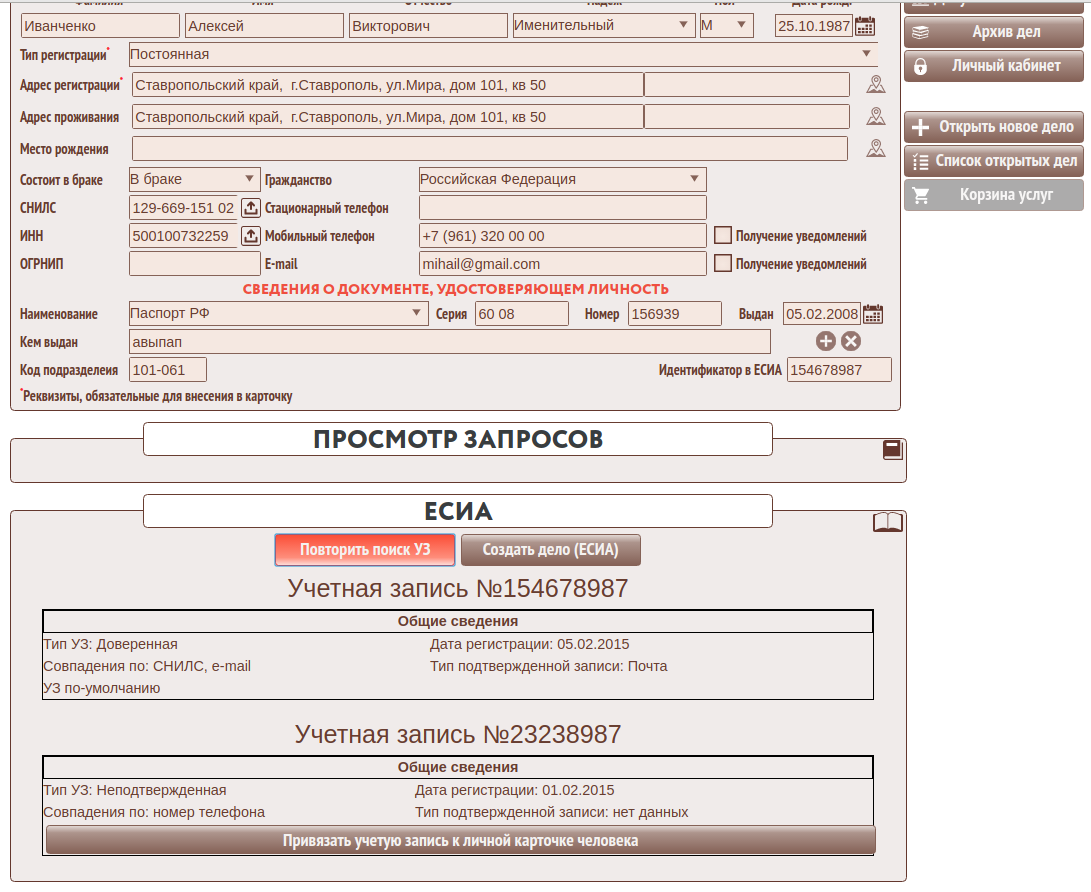Expand the Тип регистрации dropdown
Viewport: 1091px width, 892px height.
[866, 54]
